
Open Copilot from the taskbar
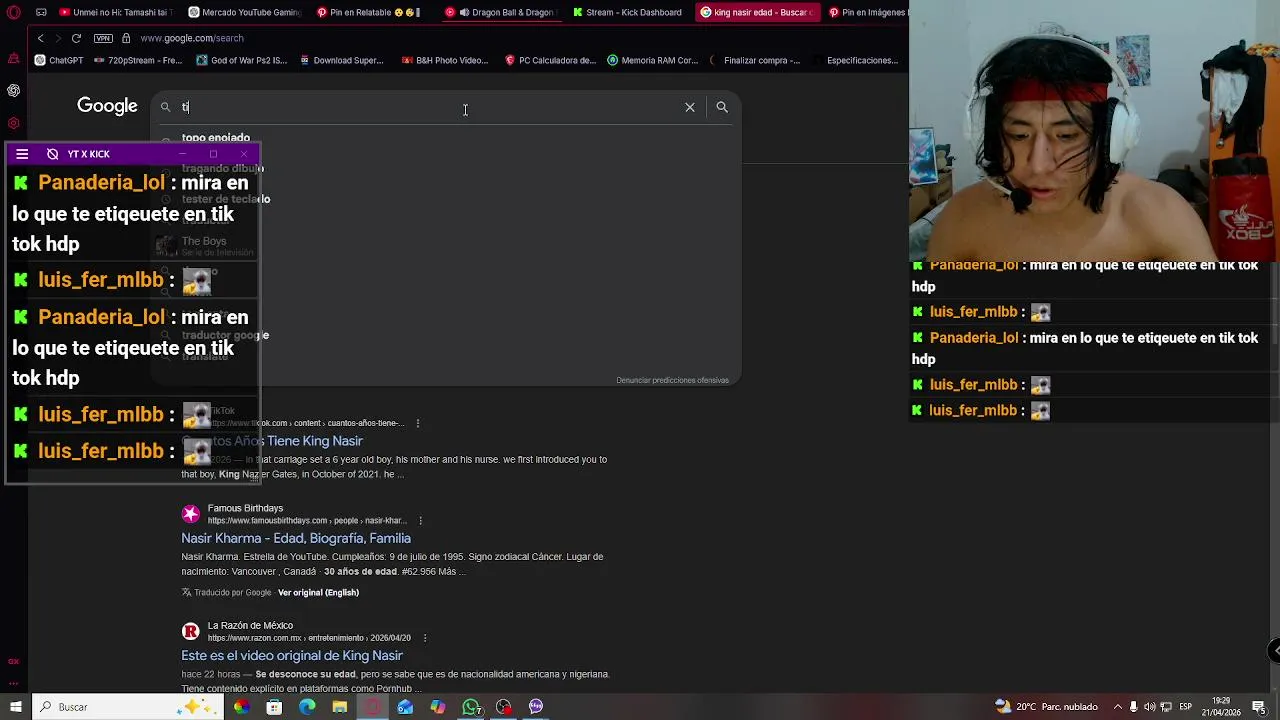point(438,707)
